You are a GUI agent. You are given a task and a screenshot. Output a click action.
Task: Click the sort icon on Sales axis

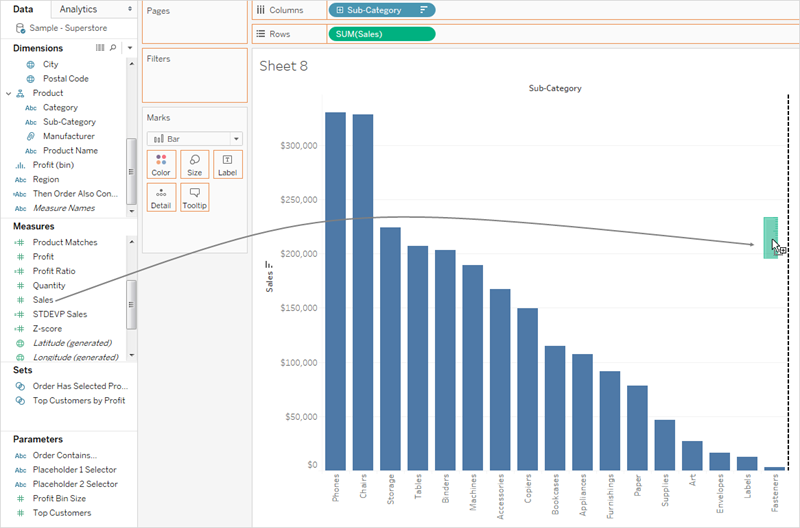tap(268, 264)
